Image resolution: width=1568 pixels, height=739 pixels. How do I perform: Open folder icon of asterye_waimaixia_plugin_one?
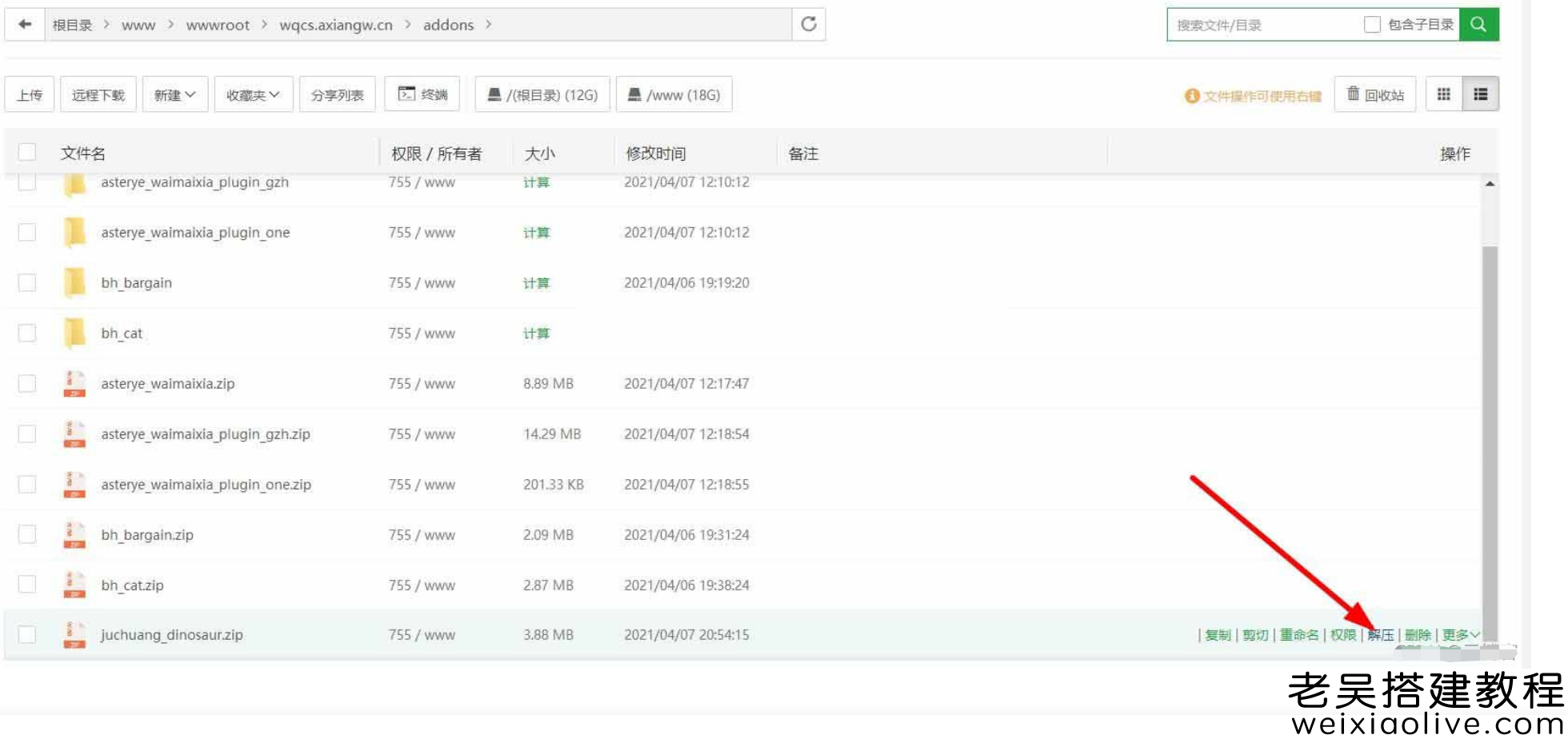[x=74, y=233]
